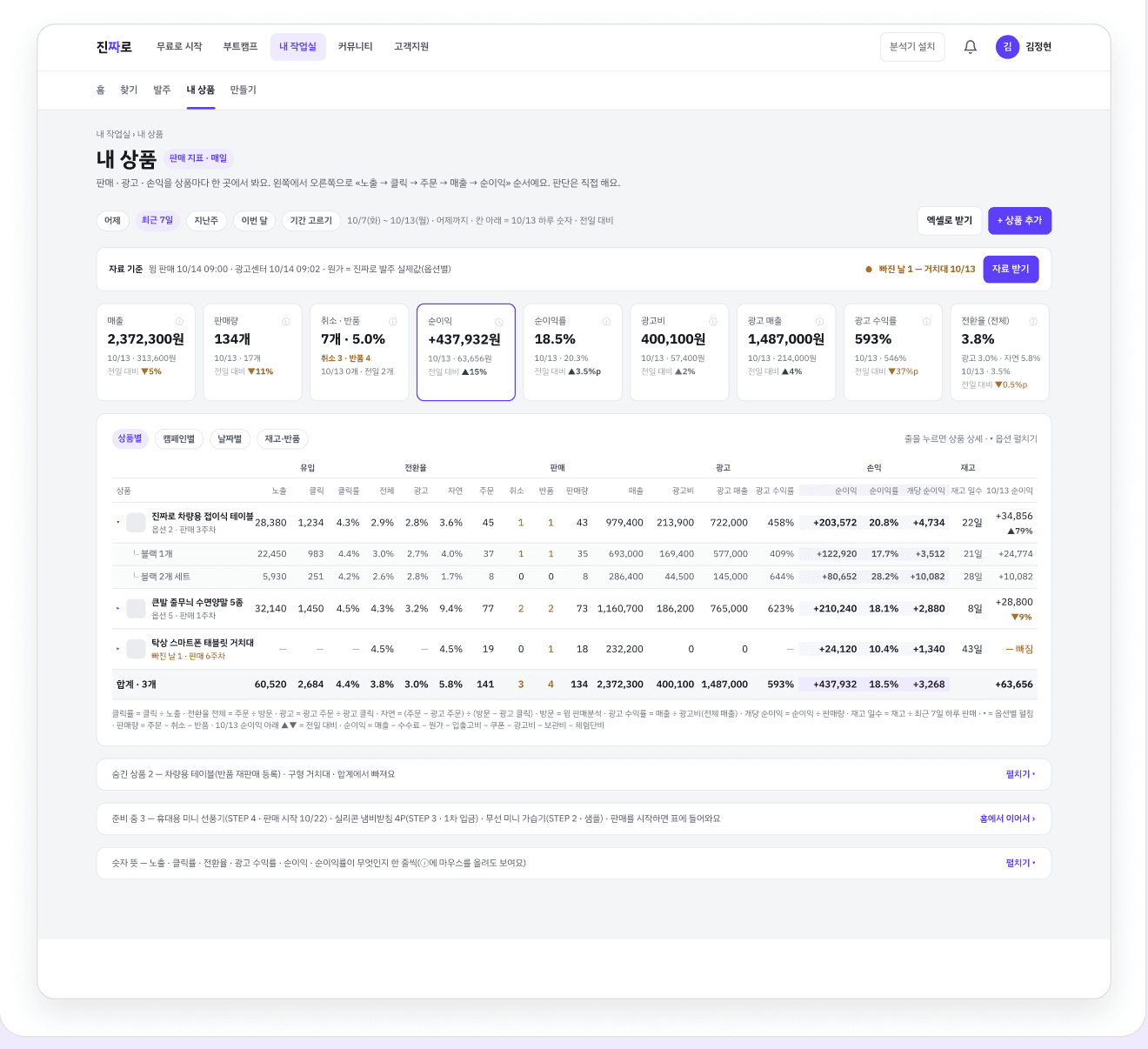Show info icon on 순이익률 card

pyautogui.click(x=606, y=321)
